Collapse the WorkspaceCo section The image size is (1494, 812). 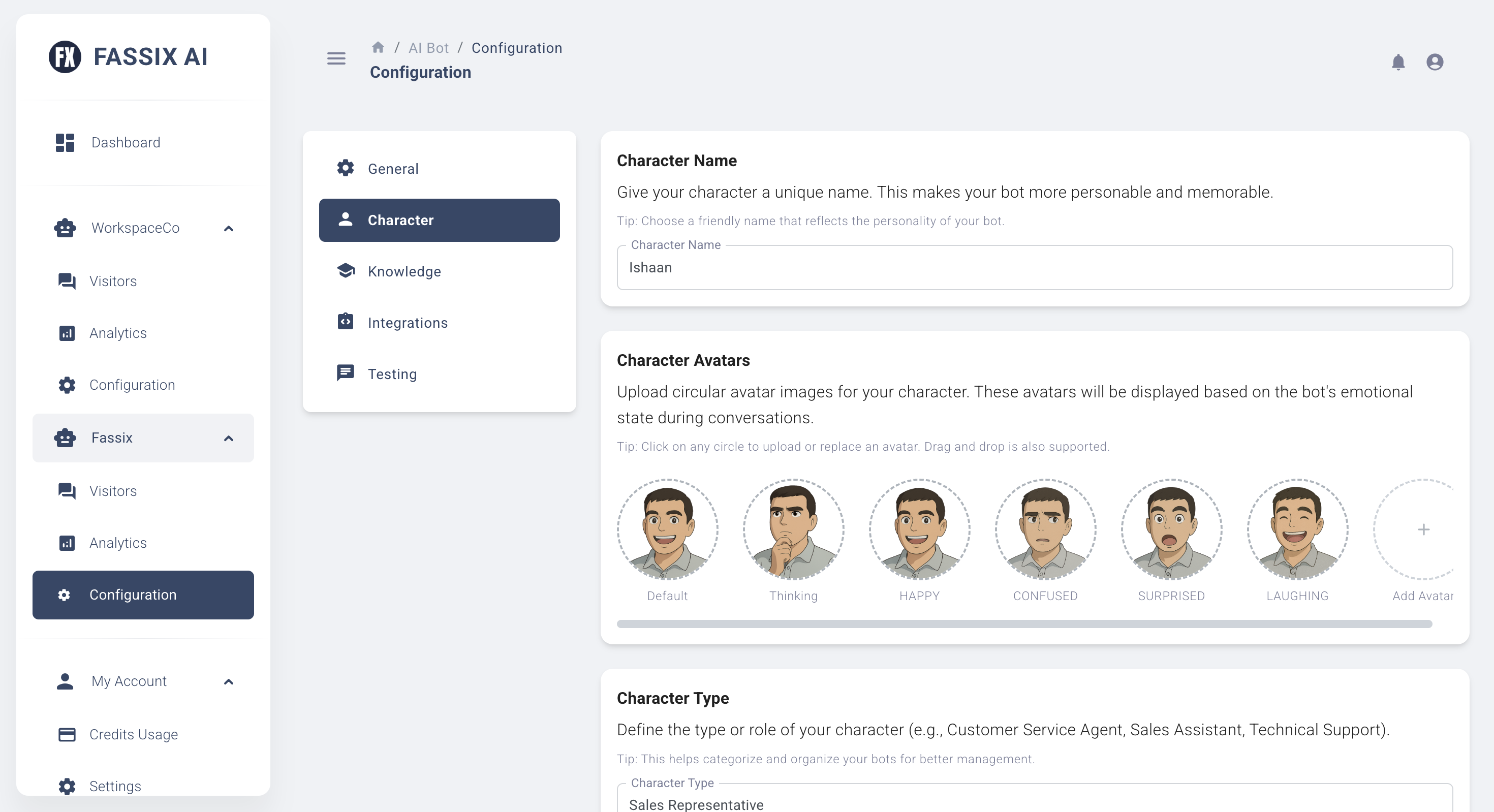(x=229, y=229)
